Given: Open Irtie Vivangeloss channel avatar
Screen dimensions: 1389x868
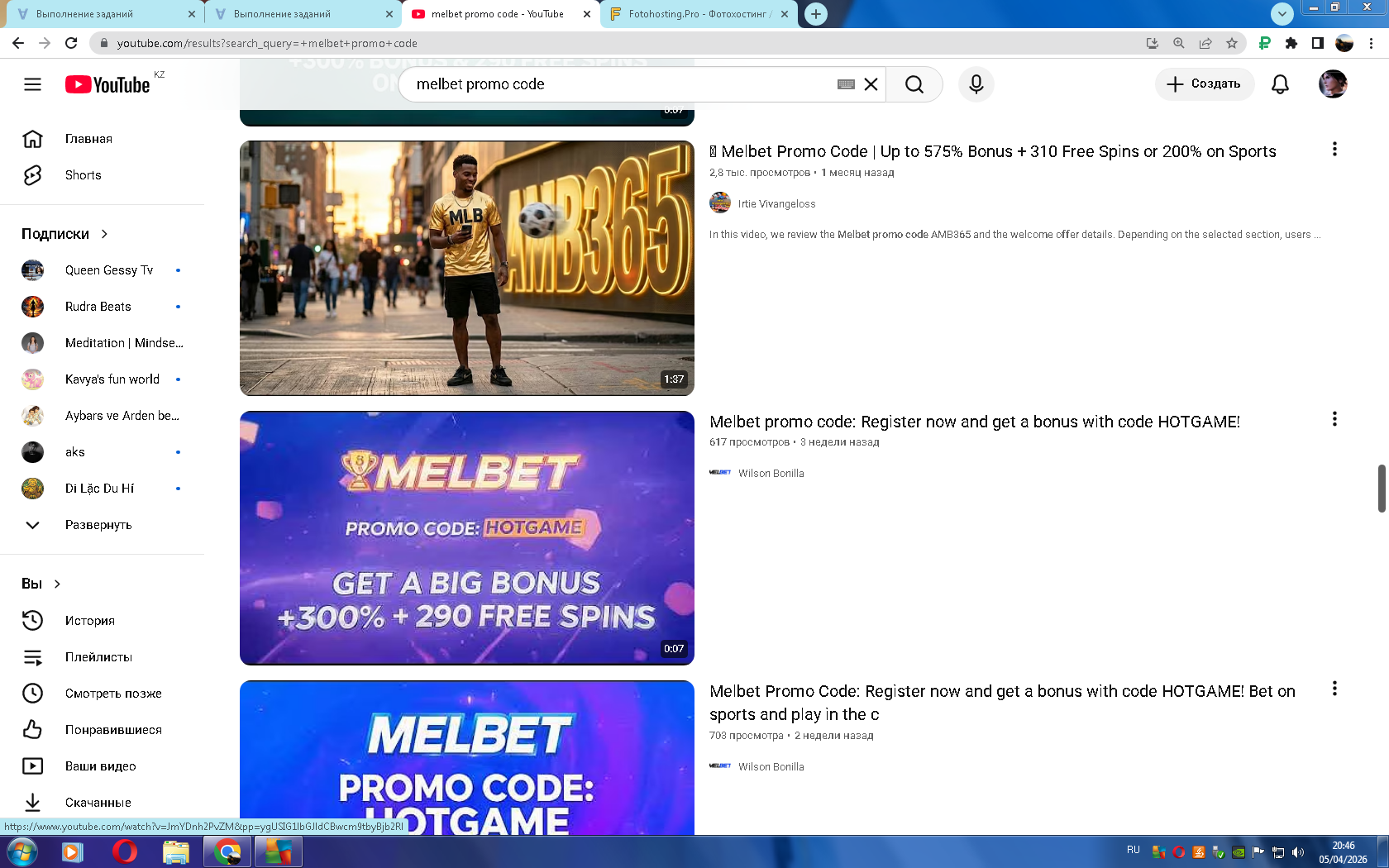Looking at the screenshot, I should click(x=720, y=203).
